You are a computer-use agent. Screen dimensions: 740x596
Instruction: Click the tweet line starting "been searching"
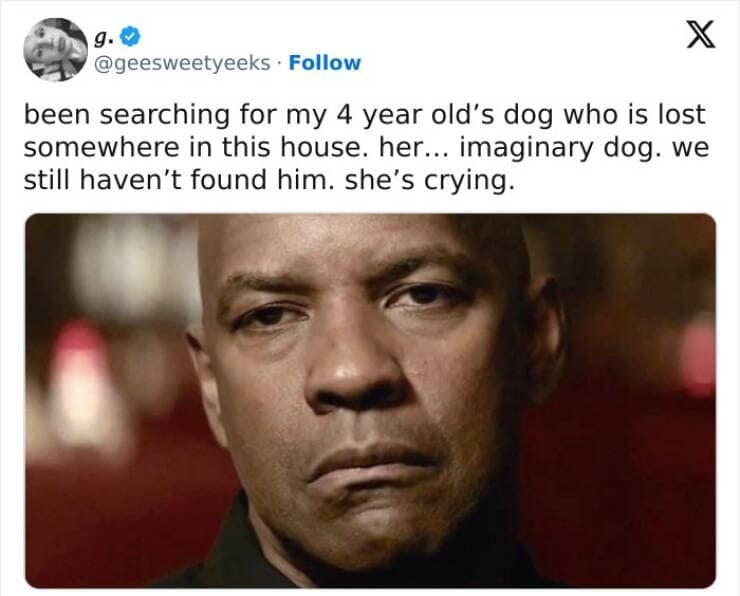click(365, 116)
